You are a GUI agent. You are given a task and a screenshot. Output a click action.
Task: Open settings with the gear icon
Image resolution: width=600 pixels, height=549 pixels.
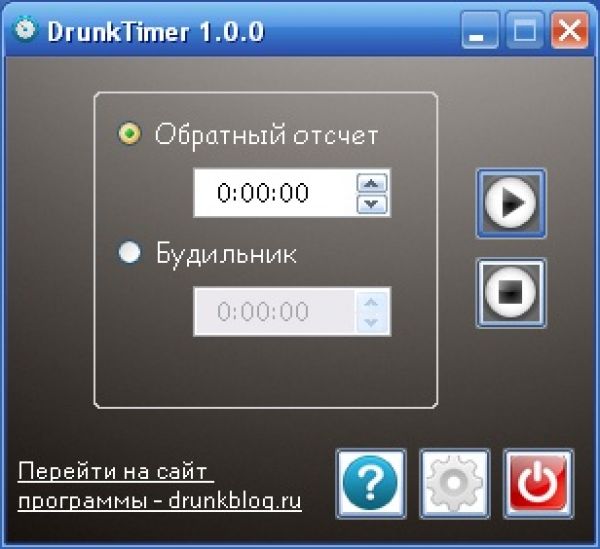click(455, 484)
